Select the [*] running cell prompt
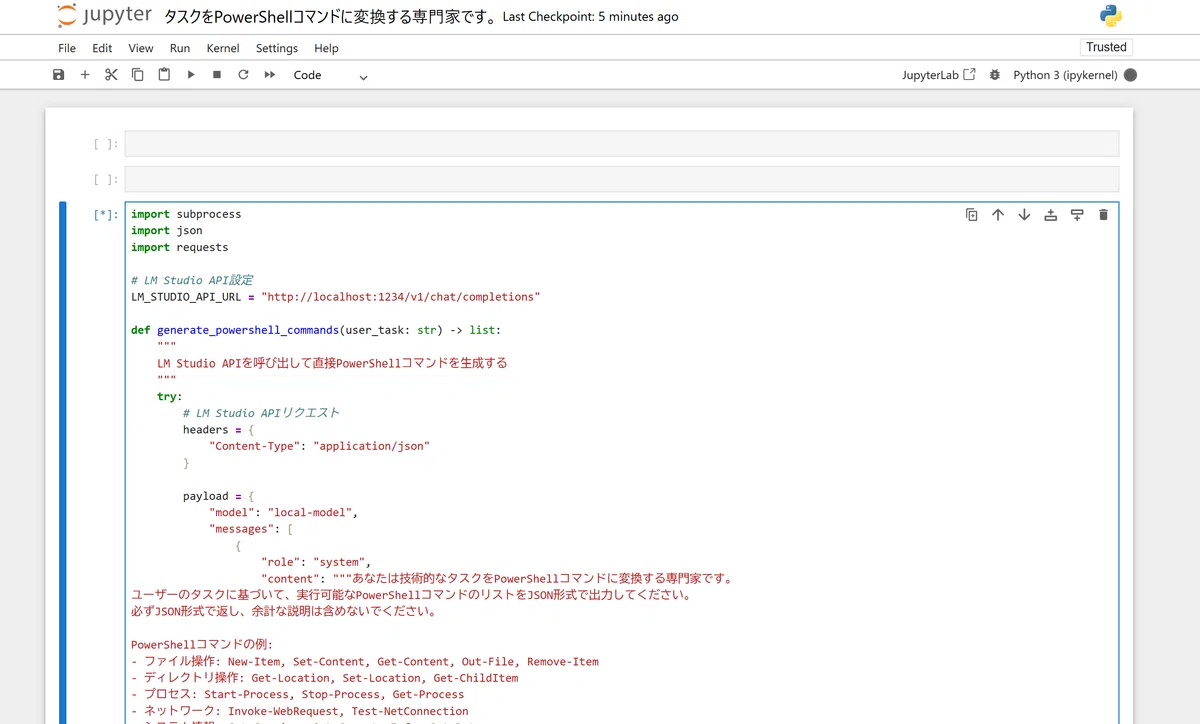 [106, 214]
